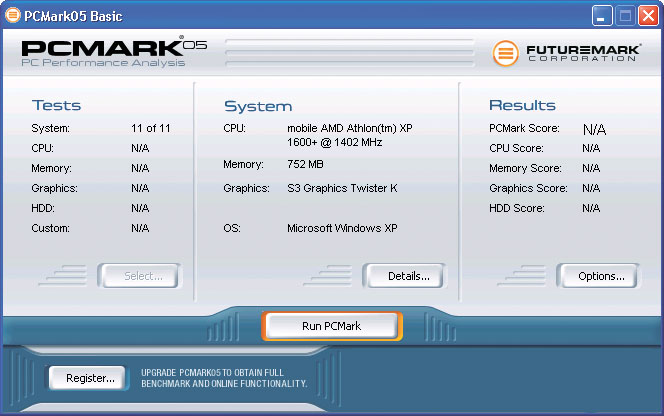Click the progress bar in the header
664x416 pixels.
[348, 53]
